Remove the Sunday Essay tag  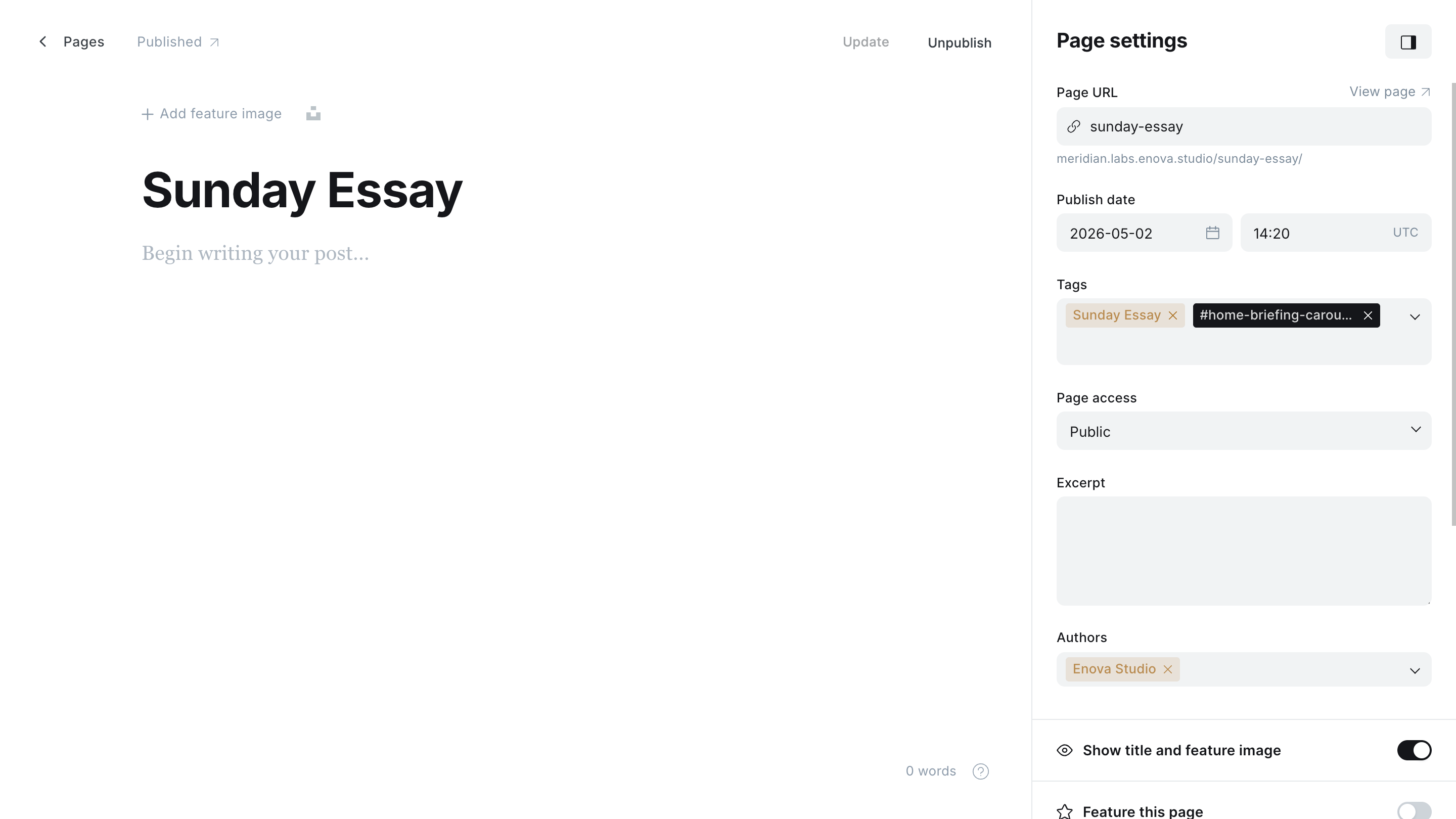coord(1173,315)
